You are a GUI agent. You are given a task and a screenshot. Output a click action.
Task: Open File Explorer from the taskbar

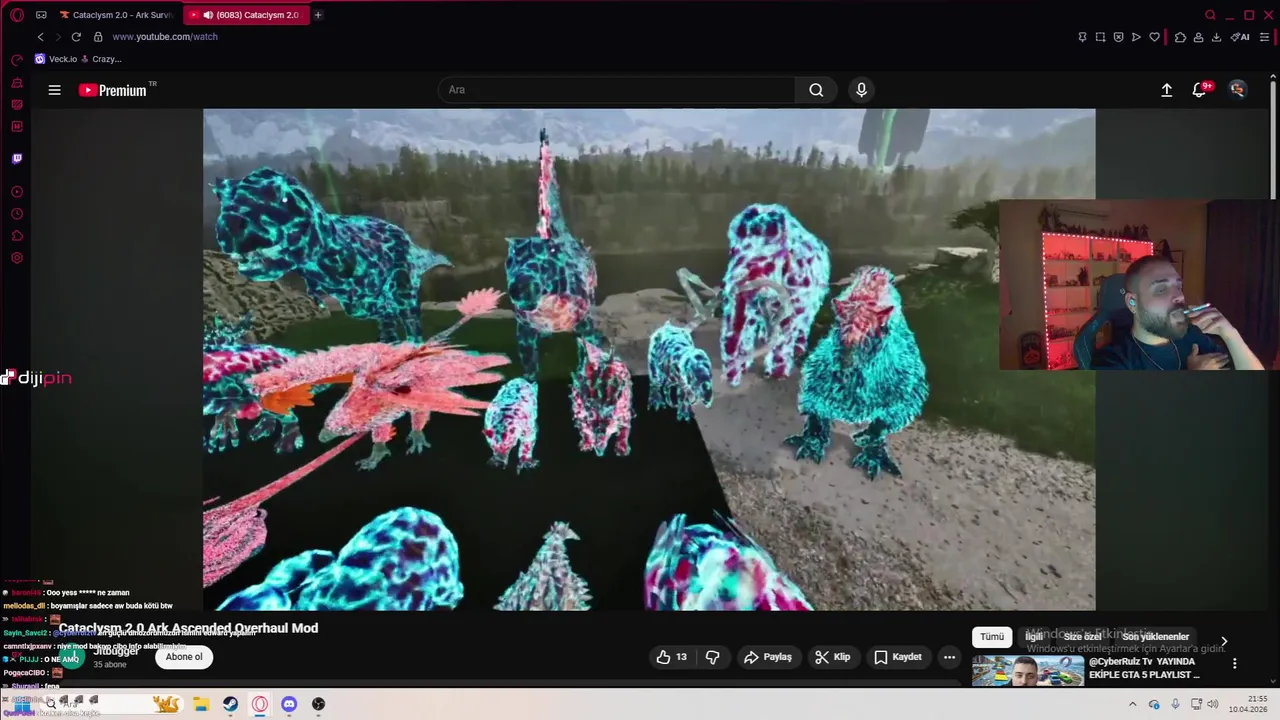pyautogui.click(x=200, y=704)
